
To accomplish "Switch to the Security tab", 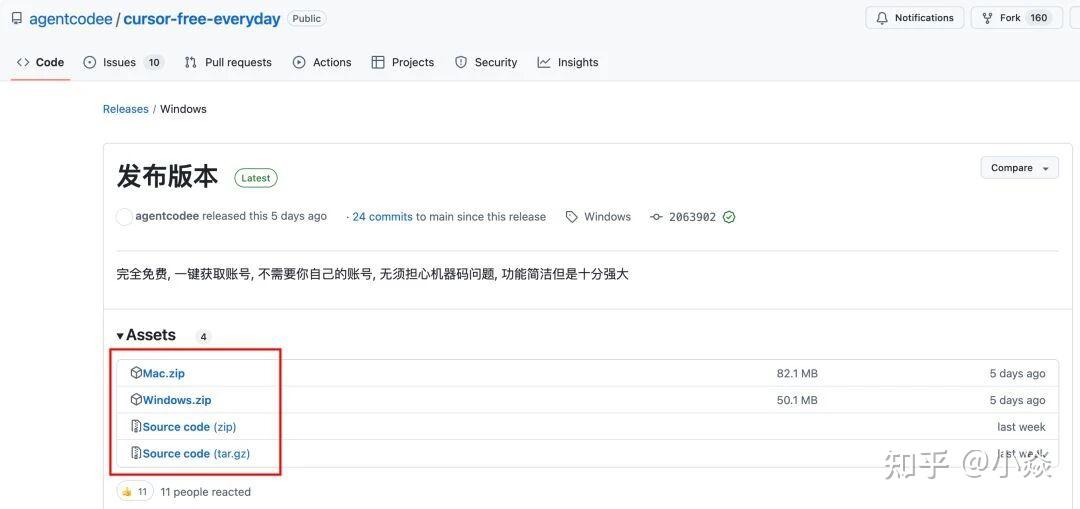I will click(x=486, y=62).
